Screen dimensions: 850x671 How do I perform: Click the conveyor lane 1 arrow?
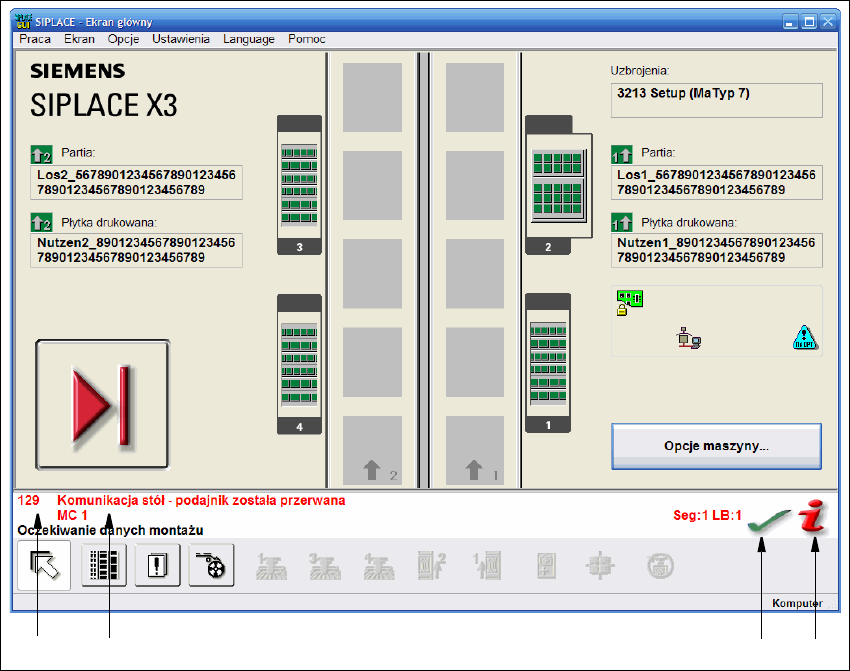[474, 470]
